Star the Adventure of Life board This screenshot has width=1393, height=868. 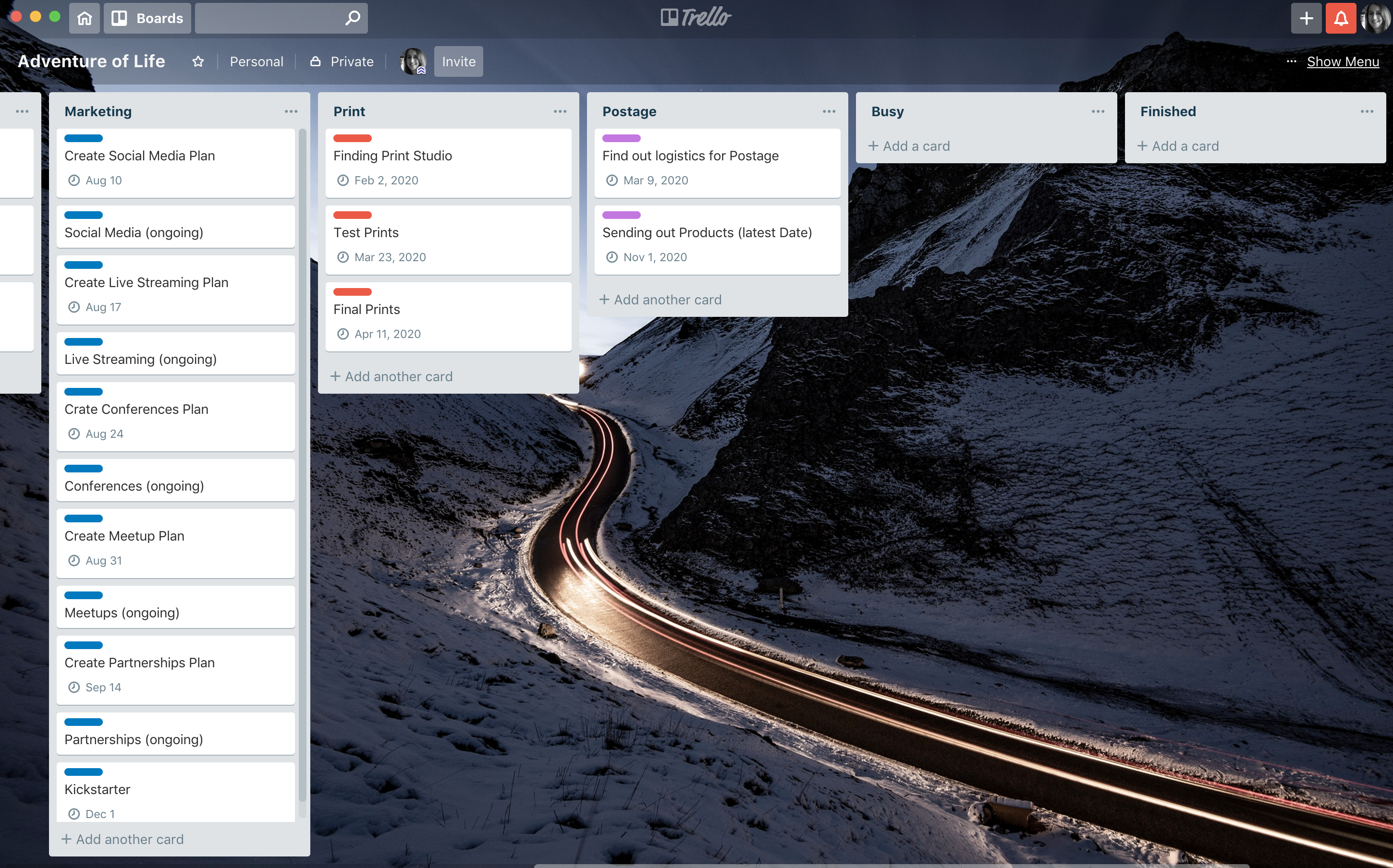click(x=198, y=61)
